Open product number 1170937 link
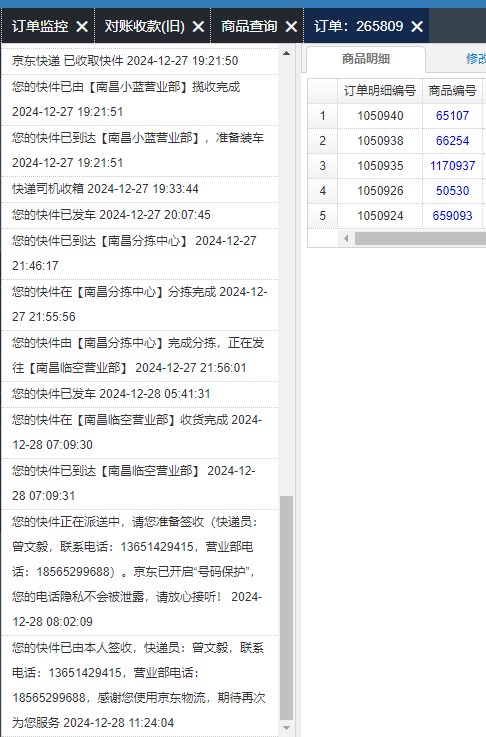The width and height of the screenshot is (486, 737). (x=452, y=165)
